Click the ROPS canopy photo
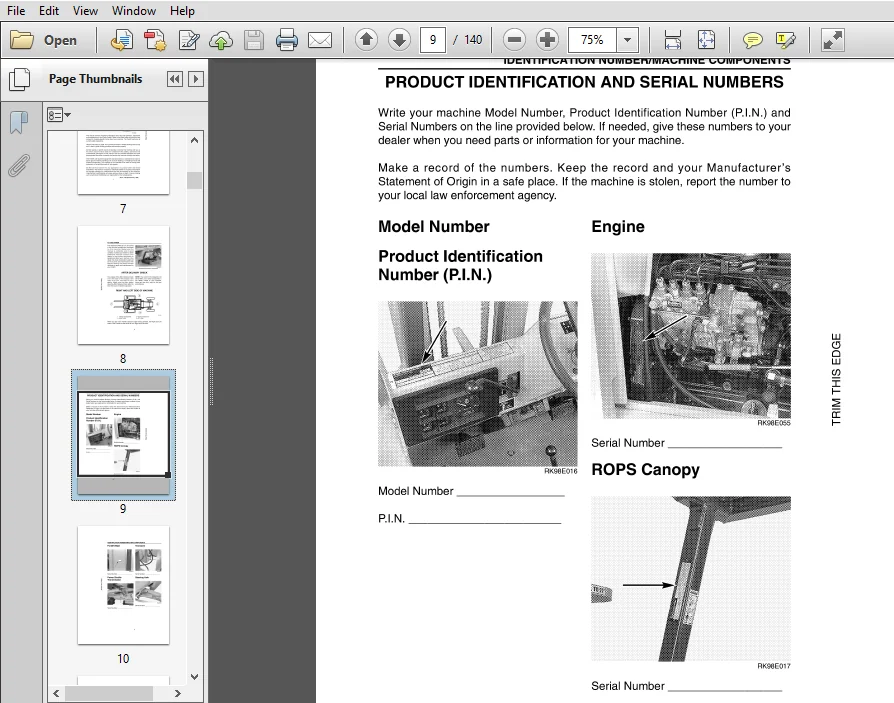The image size is (894, 703). tap(691, 579)
